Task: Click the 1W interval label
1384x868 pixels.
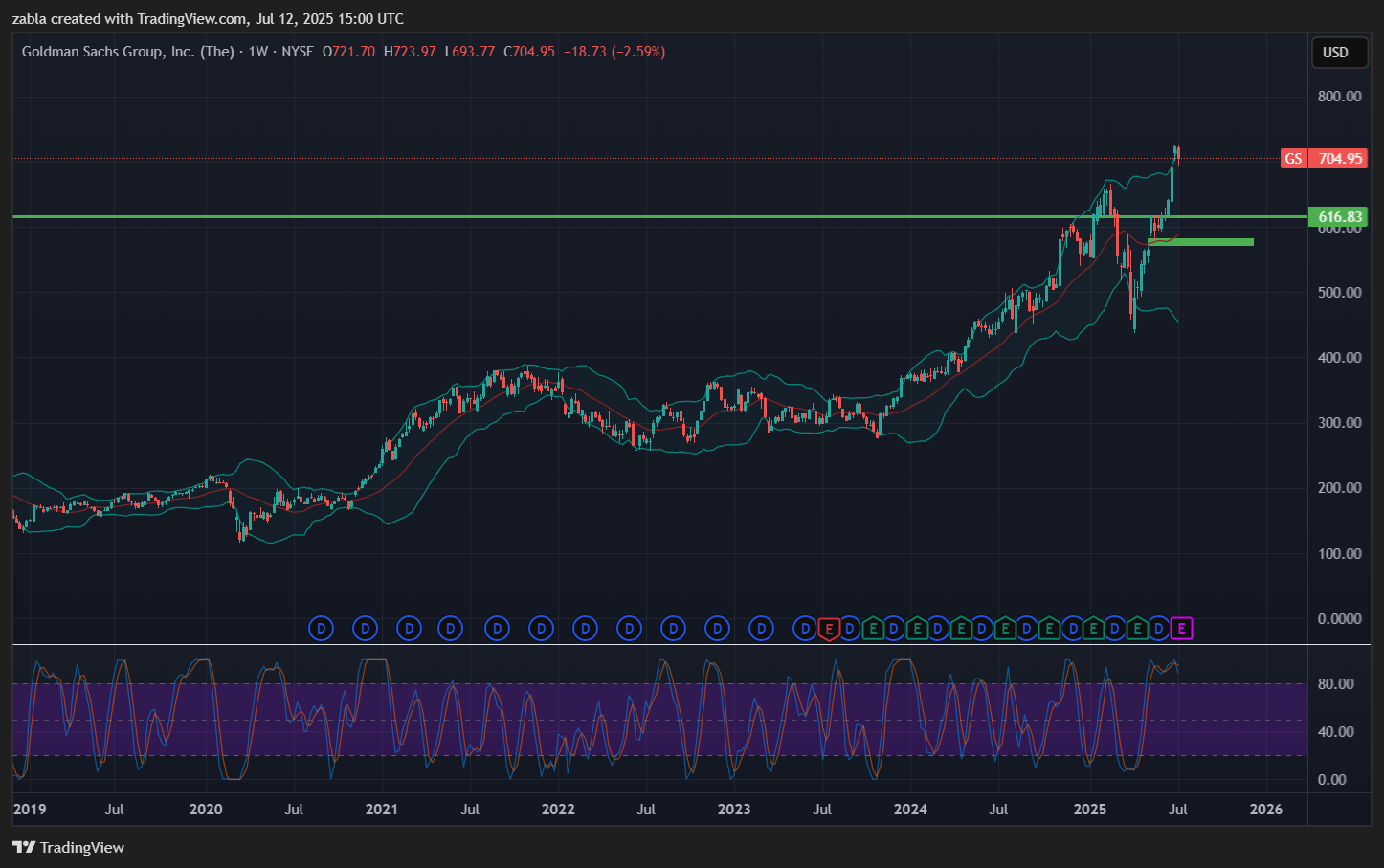Action: (x=258, y=52)
